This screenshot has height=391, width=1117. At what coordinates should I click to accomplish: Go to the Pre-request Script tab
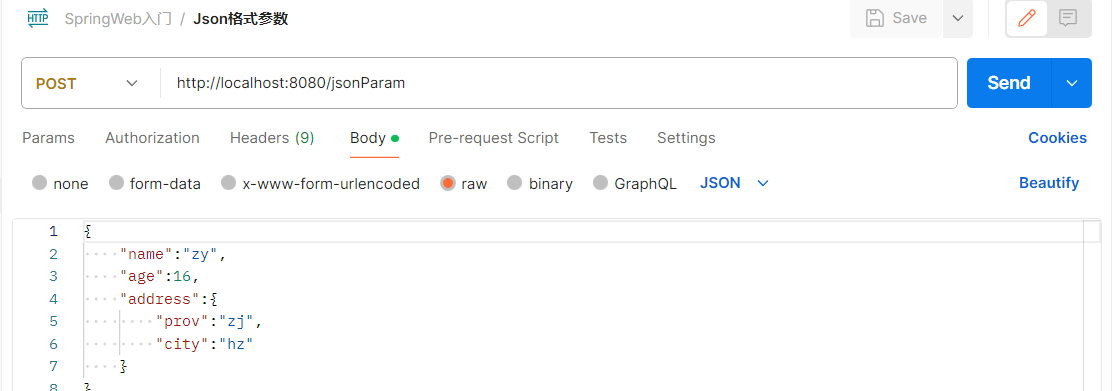[x=494, y=138]
